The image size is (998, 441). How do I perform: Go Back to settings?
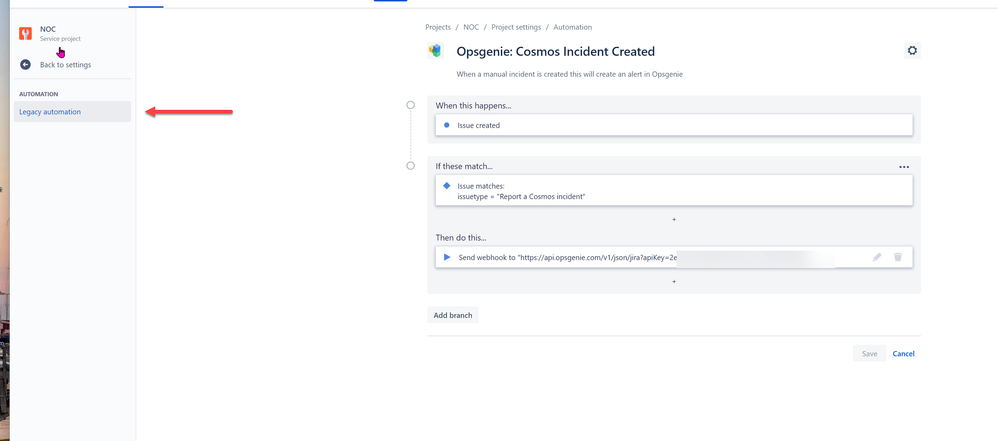click(65, 64)
